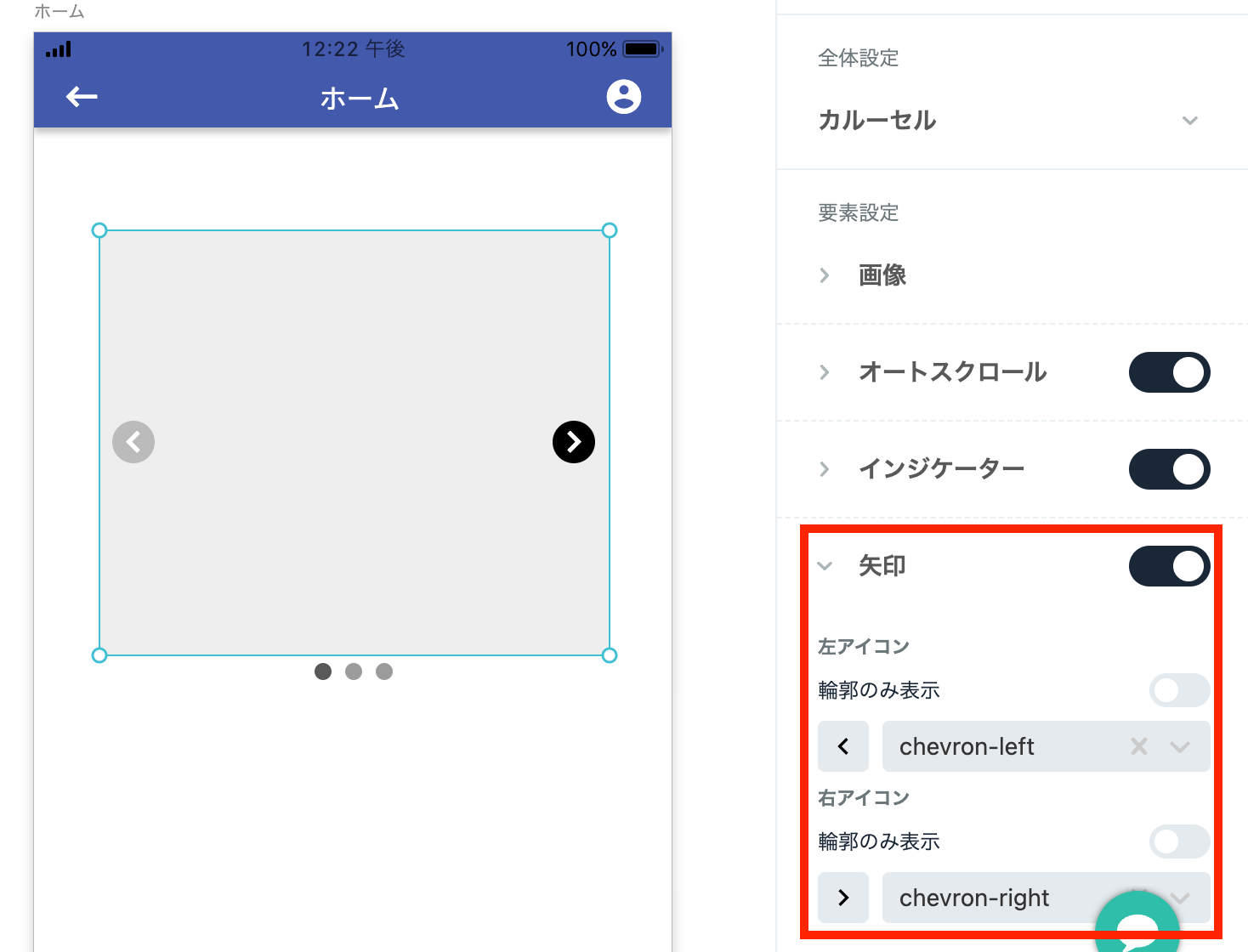Click the top-right carousel resize handle

pos(609,230)
